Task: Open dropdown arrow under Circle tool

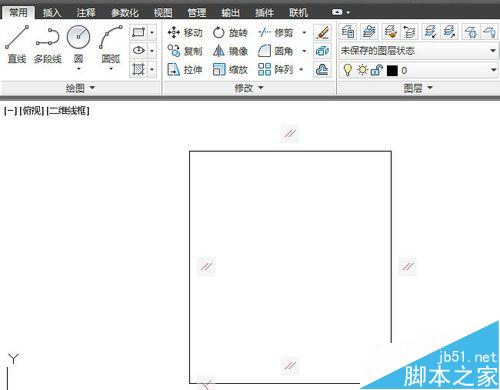Action: [79, 69]
